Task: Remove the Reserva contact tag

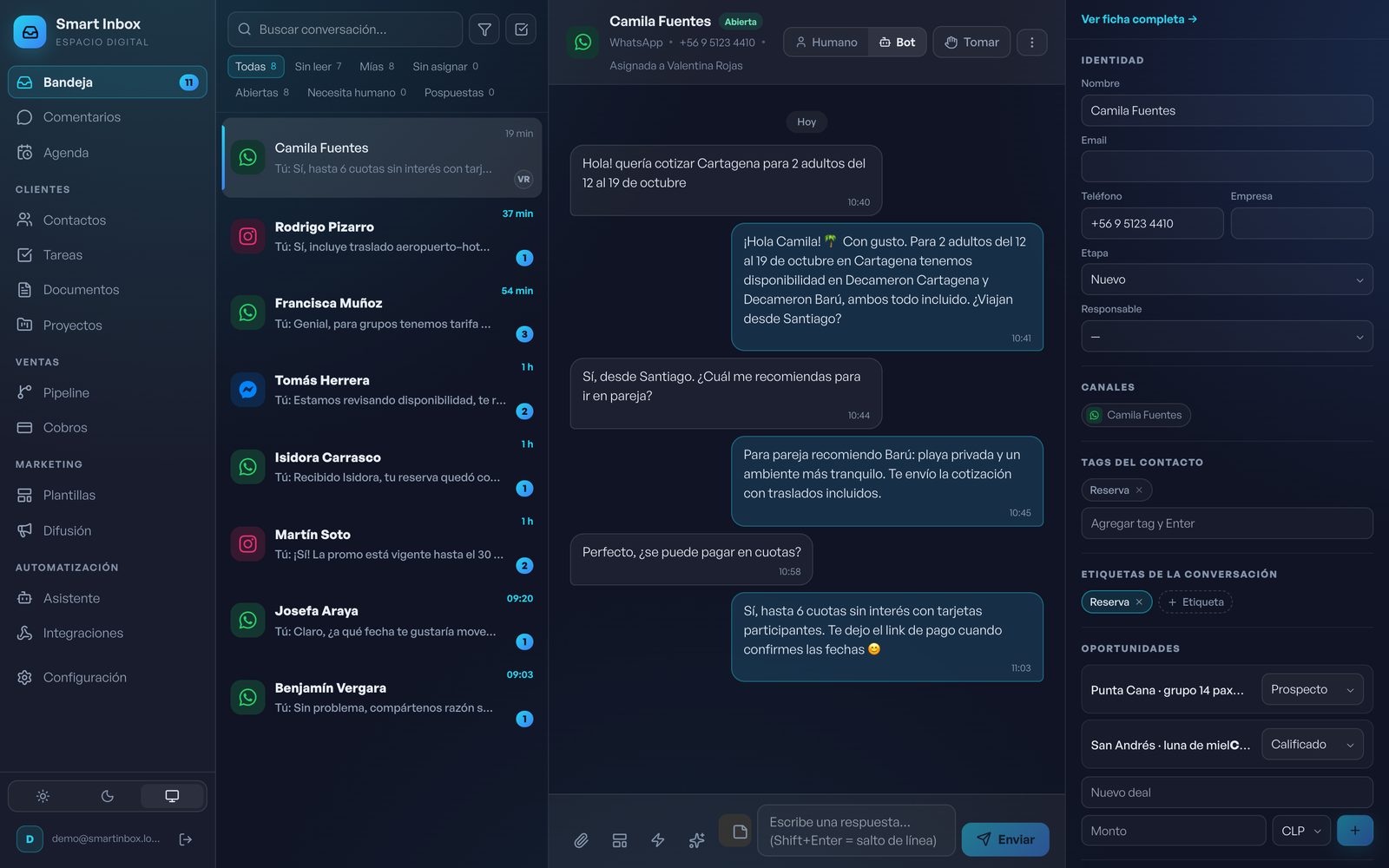Action: click(1139, 490)
